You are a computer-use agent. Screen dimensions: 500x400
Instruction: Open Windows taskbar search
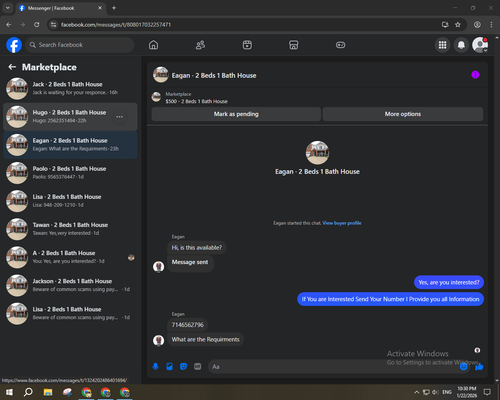point(28,392)
